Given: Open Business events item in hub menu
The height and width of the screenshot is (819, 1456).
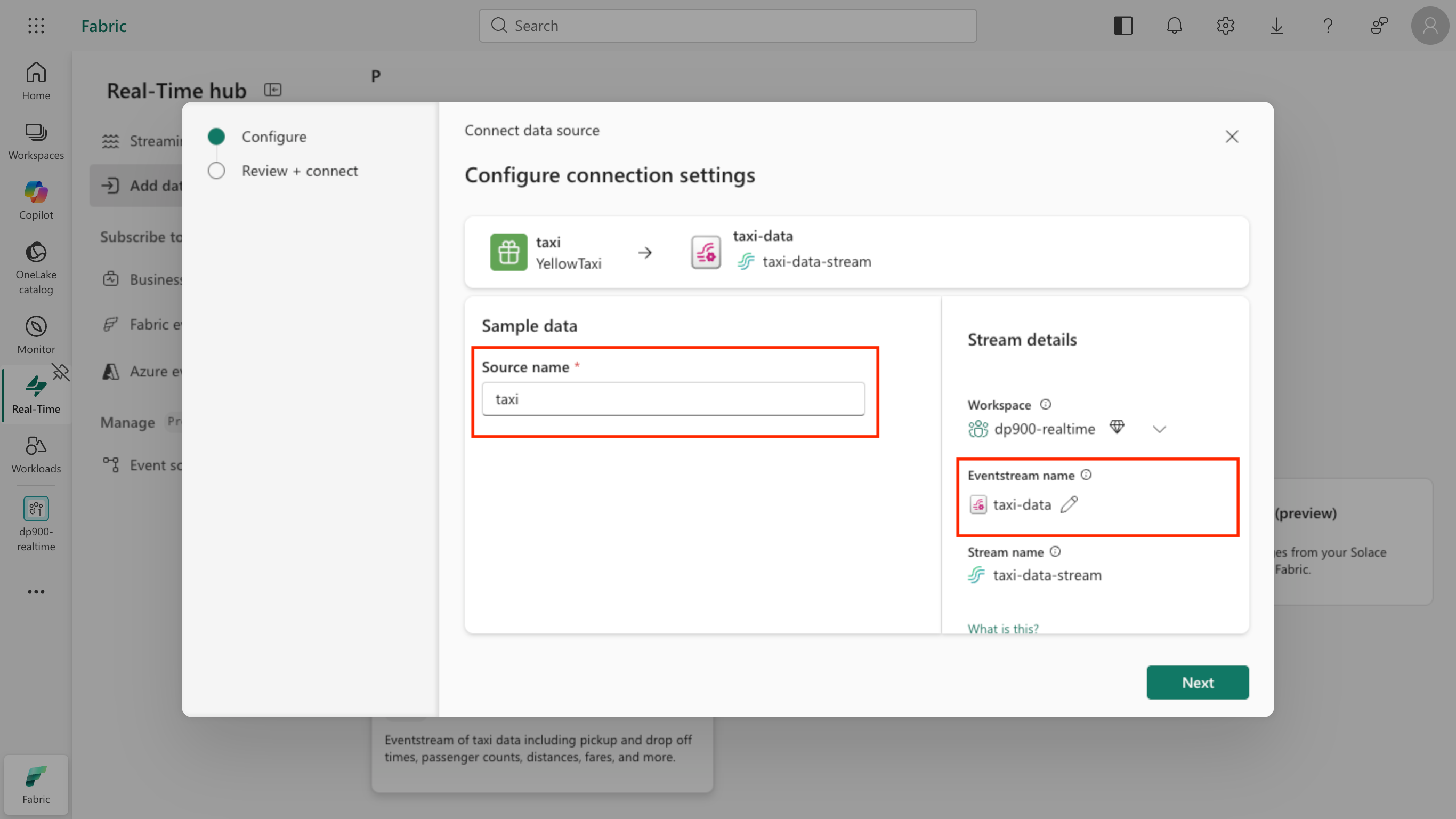Looking at the screenshot, I should (142, 279).
